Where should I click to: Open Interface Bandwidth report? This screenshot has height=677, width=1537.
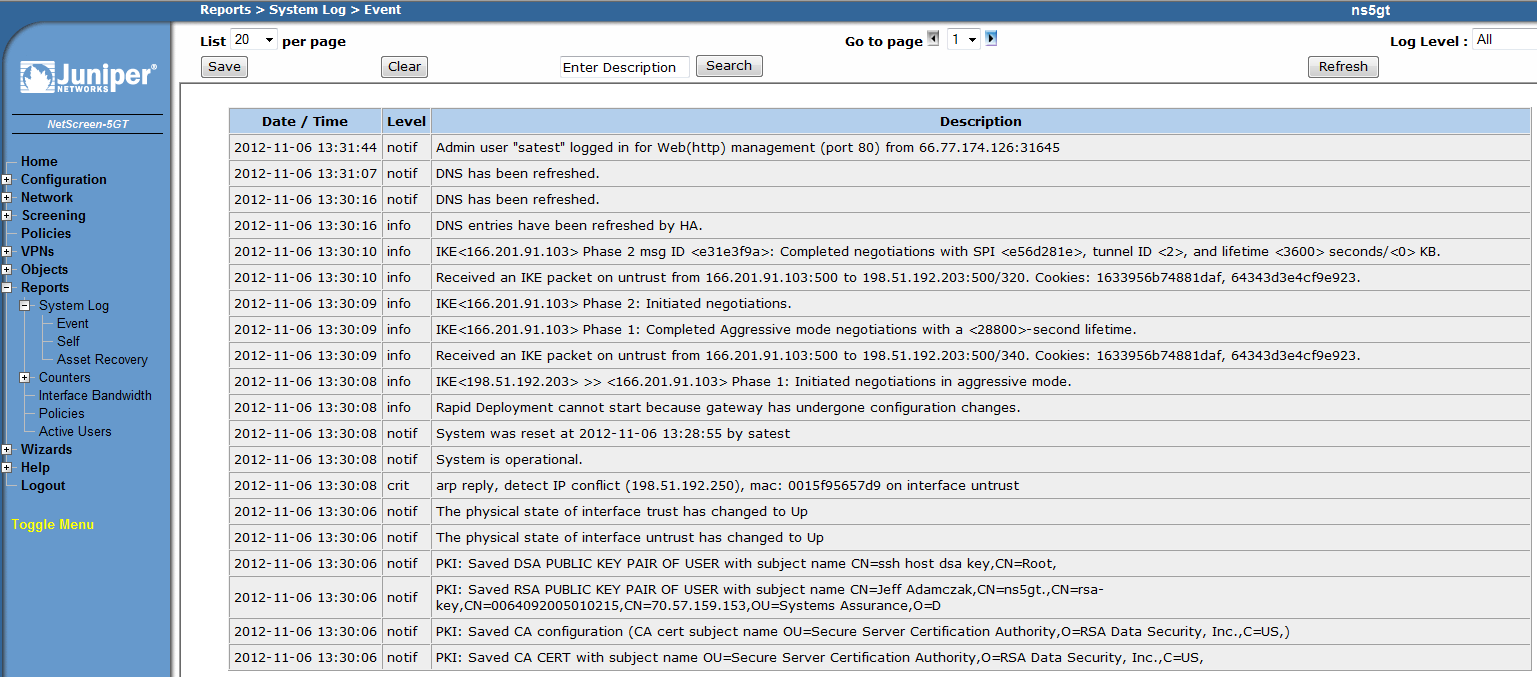click(95, 395)
